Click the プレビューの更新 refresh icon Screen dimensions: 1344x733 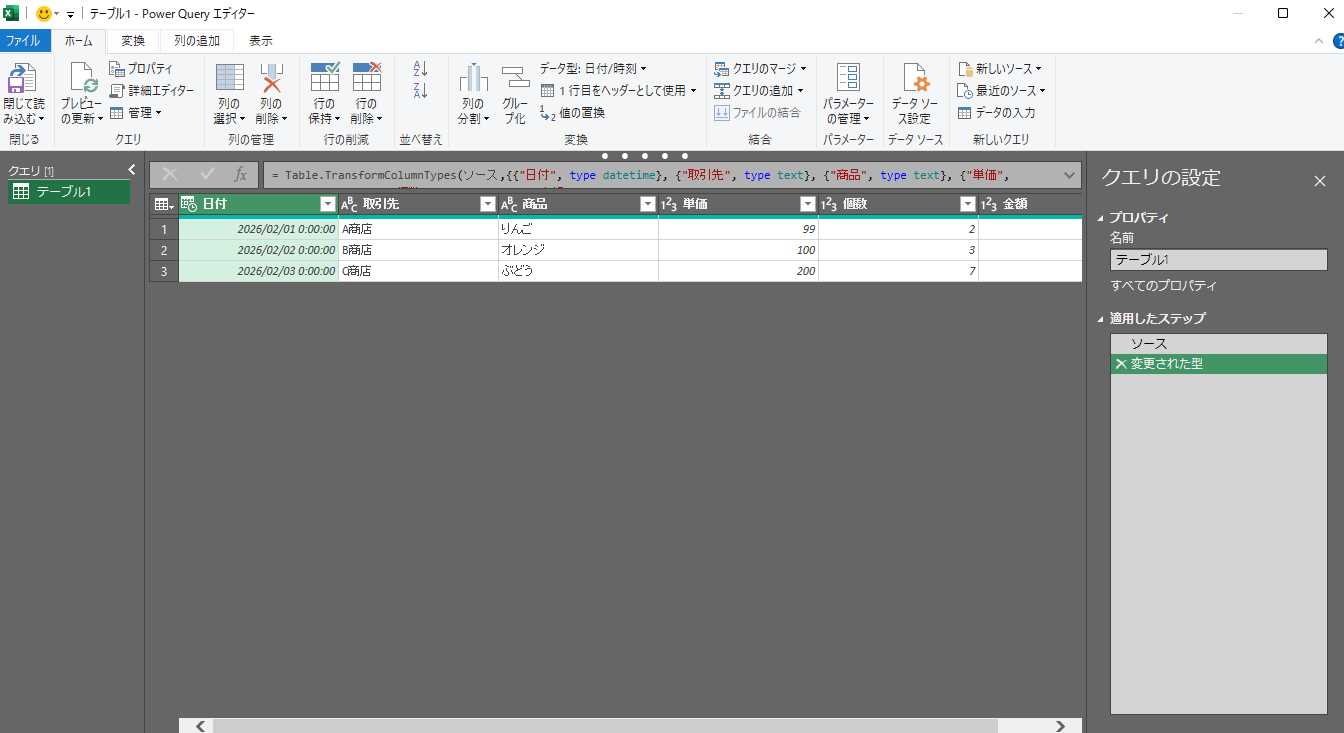(x=81, y=78)
